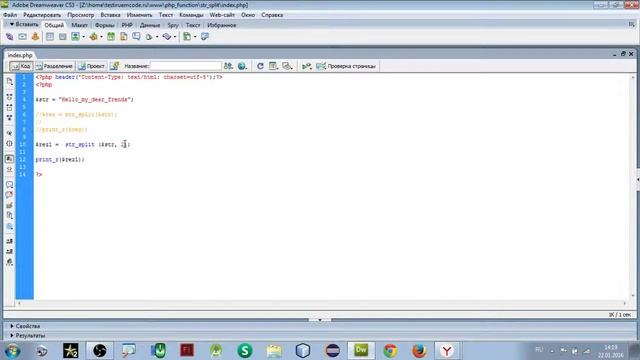Switch to Проект view

(x=92, y=66)
